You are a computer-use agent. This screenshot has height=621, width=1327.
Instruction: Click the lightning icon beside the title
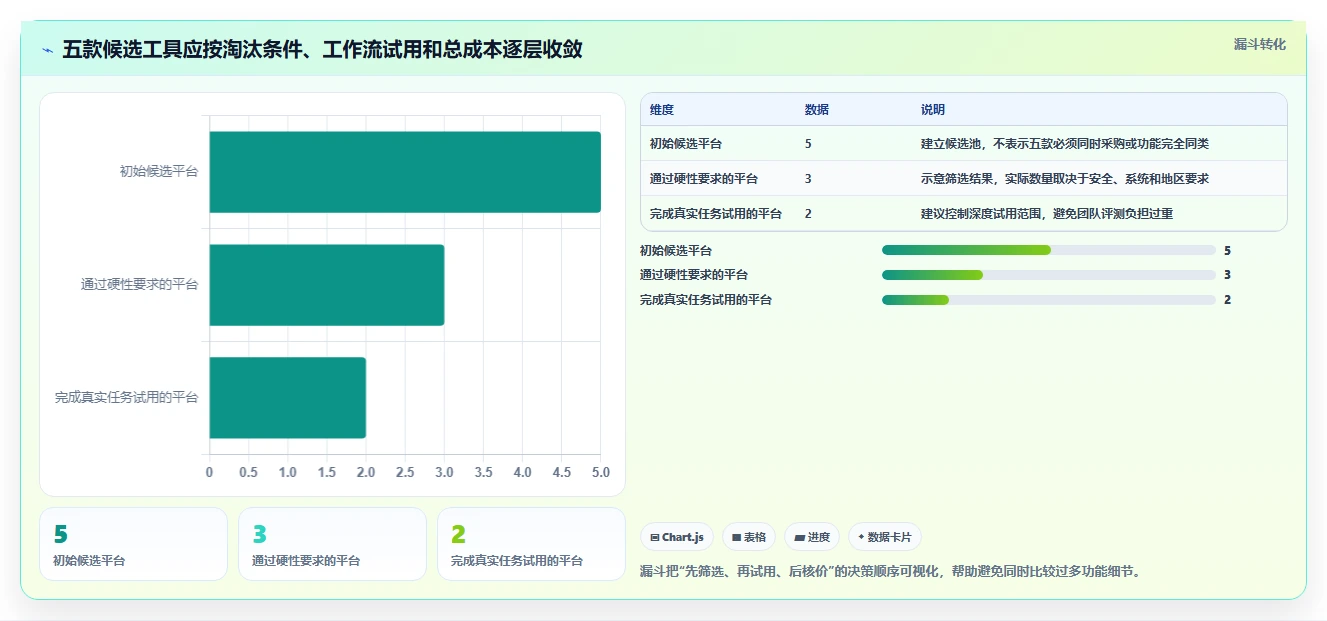pyautogui.click(x=47, y=50)
